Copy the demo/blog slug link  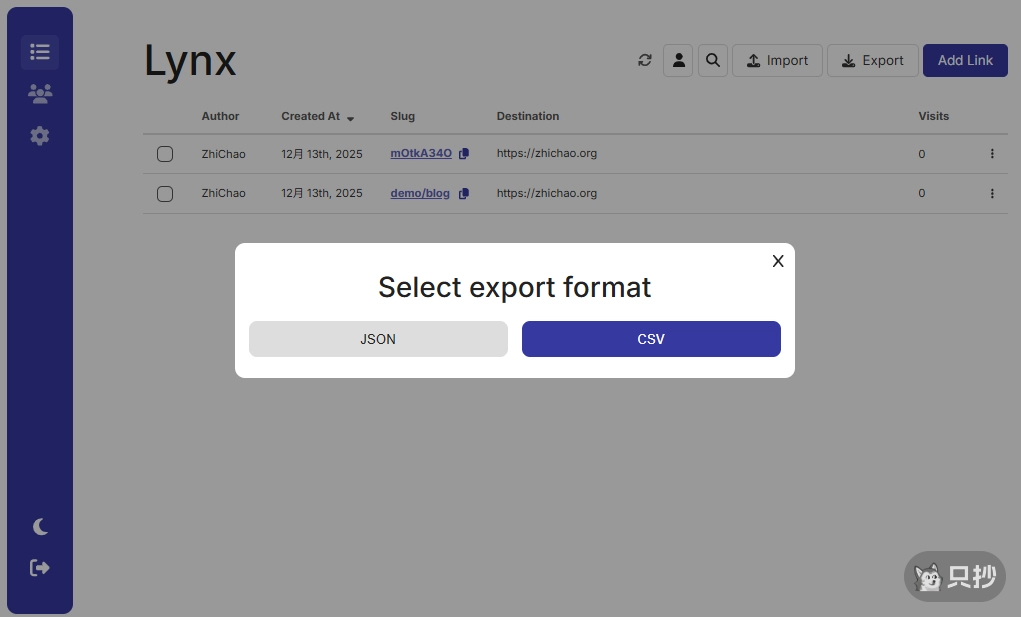coord(464,194)
